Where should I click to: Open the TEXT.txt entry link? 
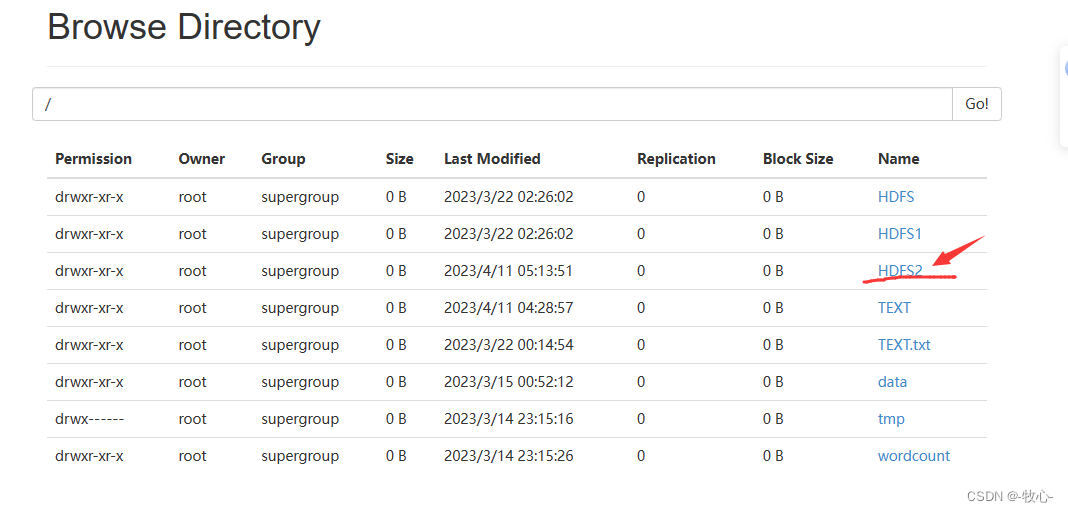[x=904, y=345]
